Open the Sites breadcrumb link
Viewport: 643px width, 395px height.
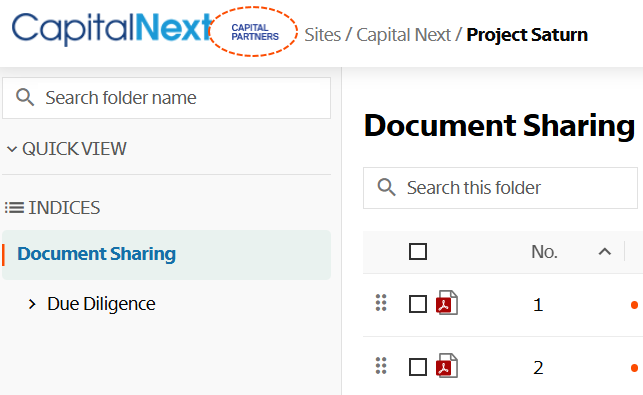(x=322, y=34)
